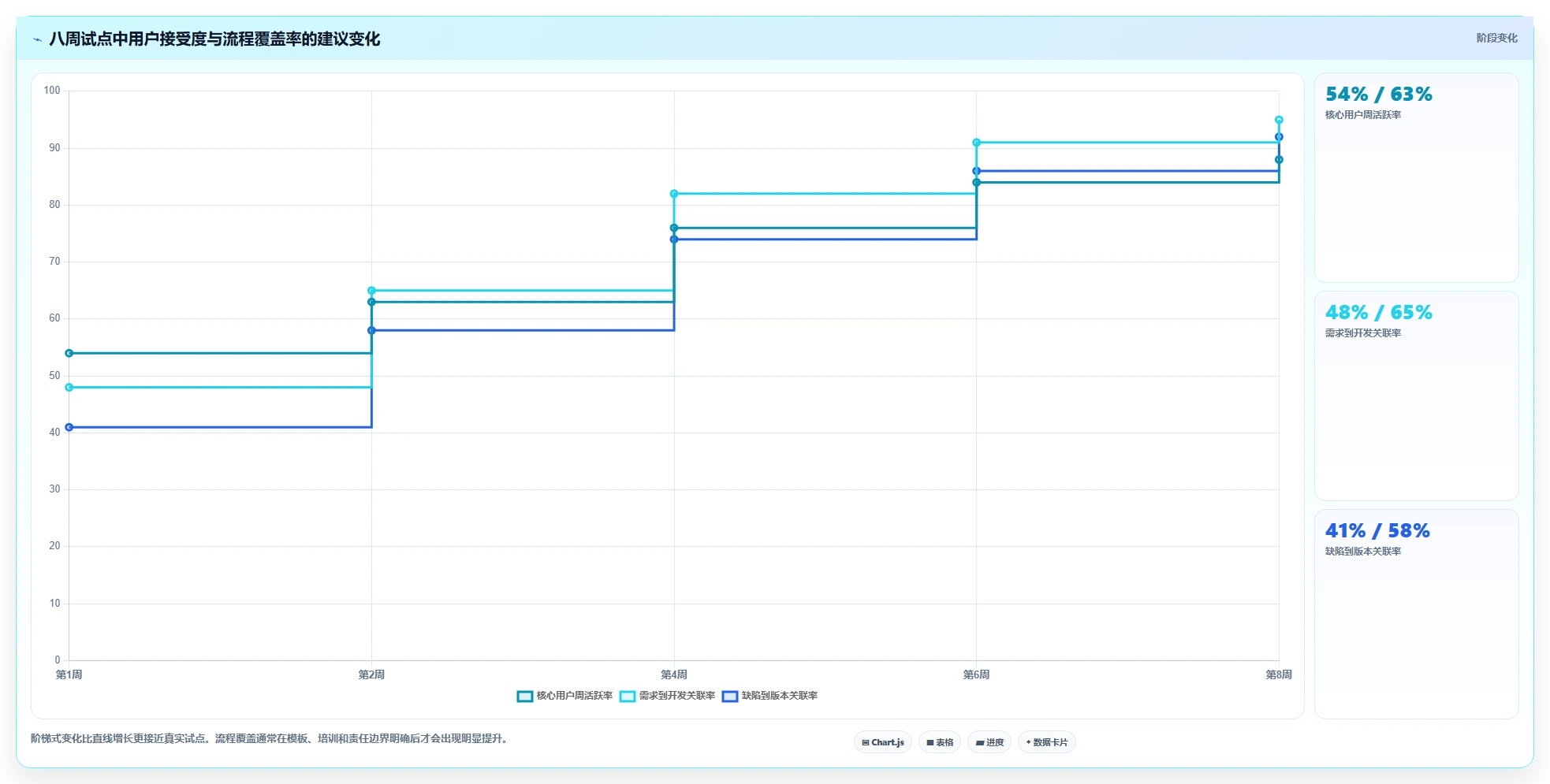Toggle 需求到开发关联率 legend color box
The width and height of the screenshot is (1550, 784).
(628, 697)
